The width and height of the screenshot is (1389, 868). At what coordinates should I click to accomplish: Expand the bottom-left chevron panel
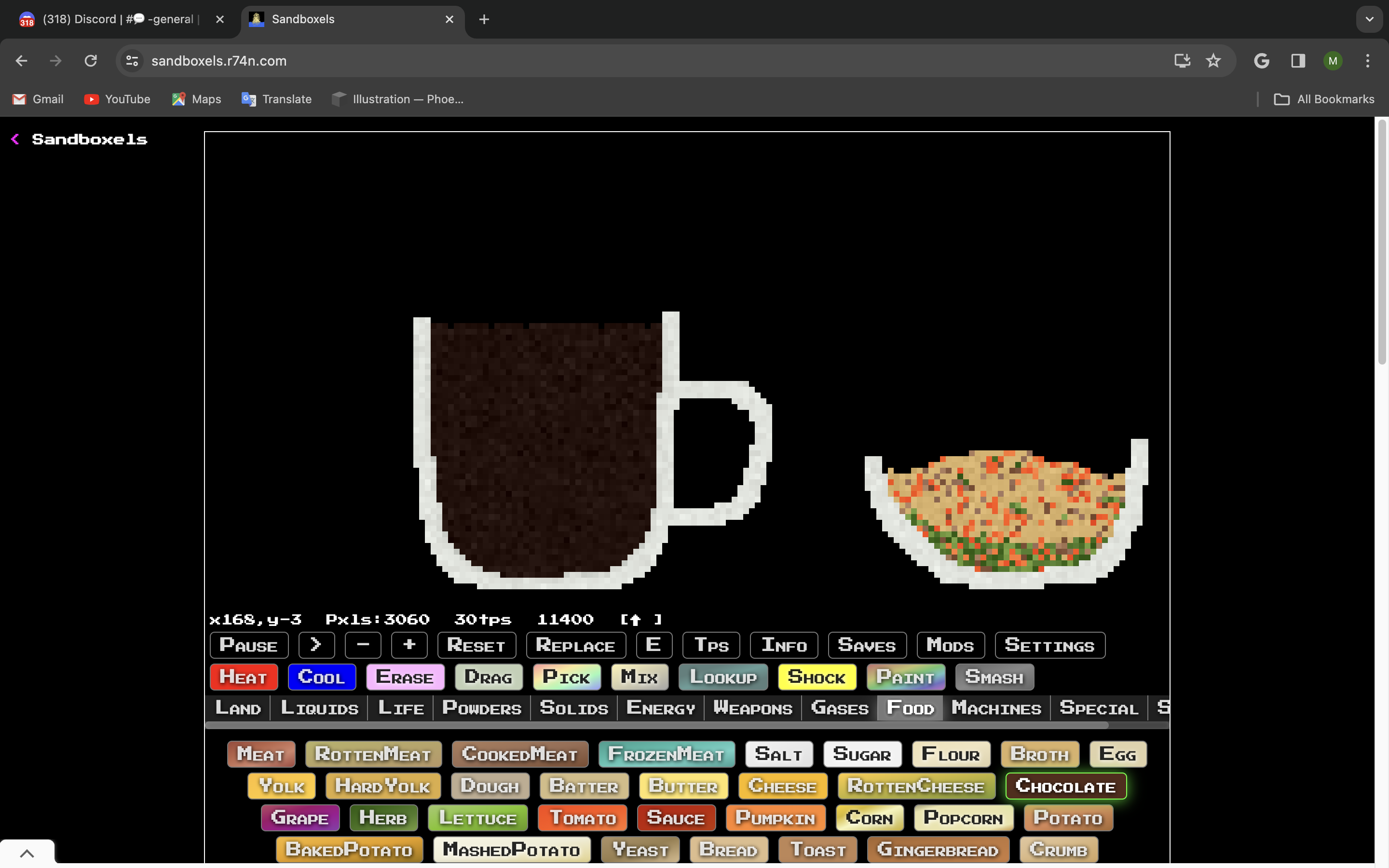click(x=27, y=853)
